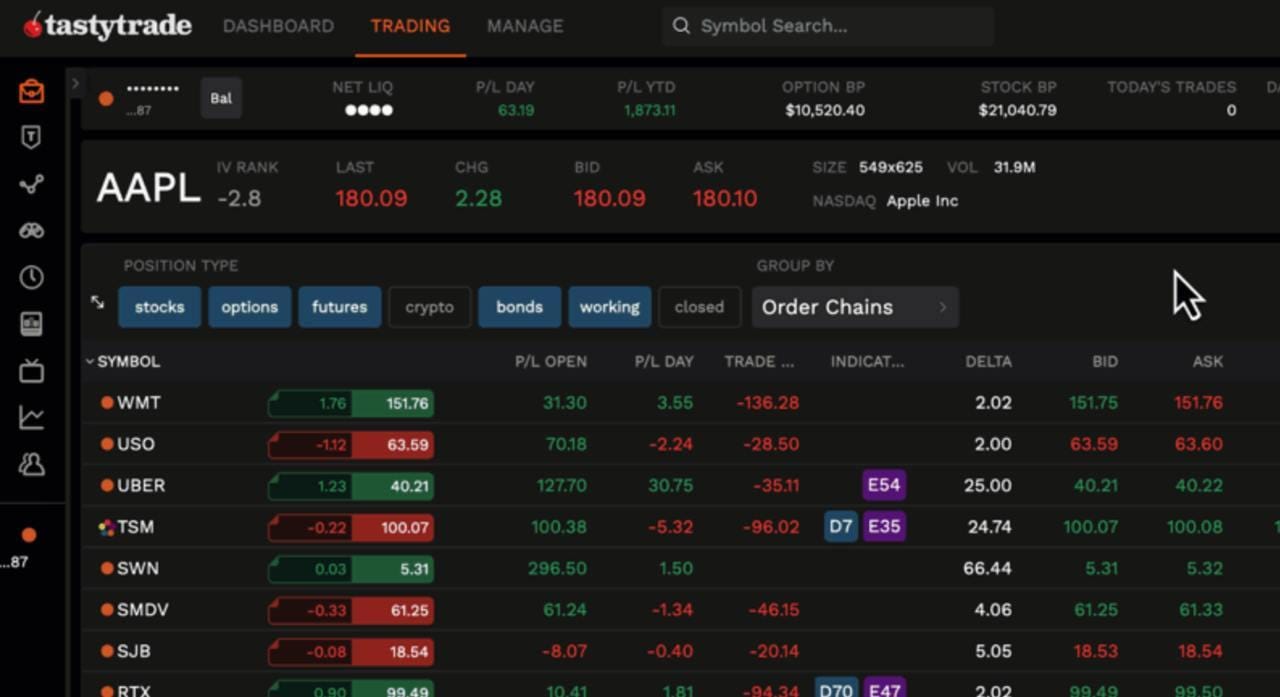Click the 66.44 delta value for SWN
The image size is (1280, 697).
point(987,568)
